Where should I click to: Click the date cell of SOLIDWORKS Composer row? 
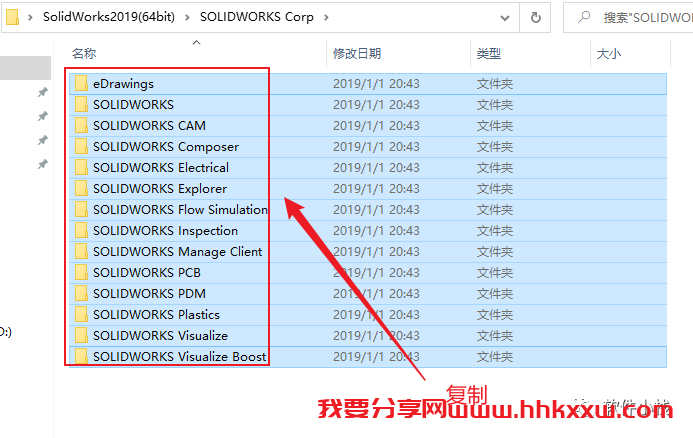376,146
